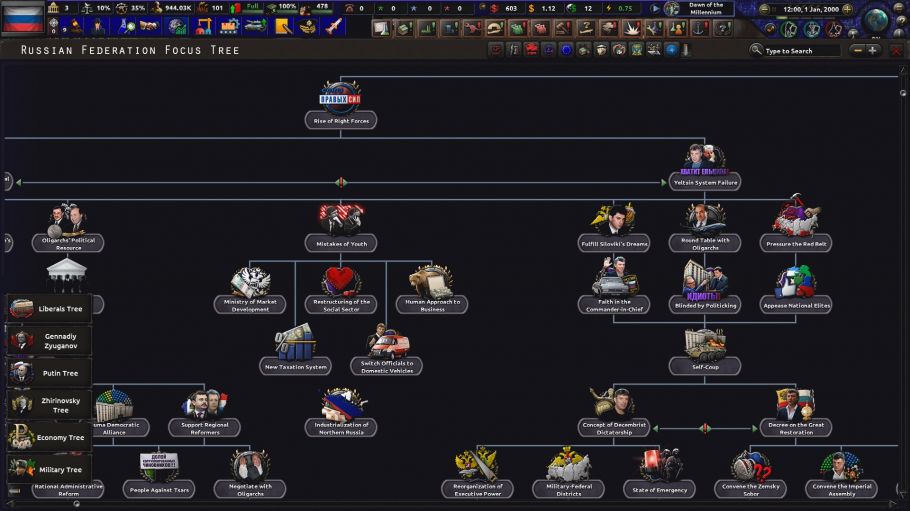Open the officer cap icon
The height and width of the screenshot is (511, 910).
[308, 26]
